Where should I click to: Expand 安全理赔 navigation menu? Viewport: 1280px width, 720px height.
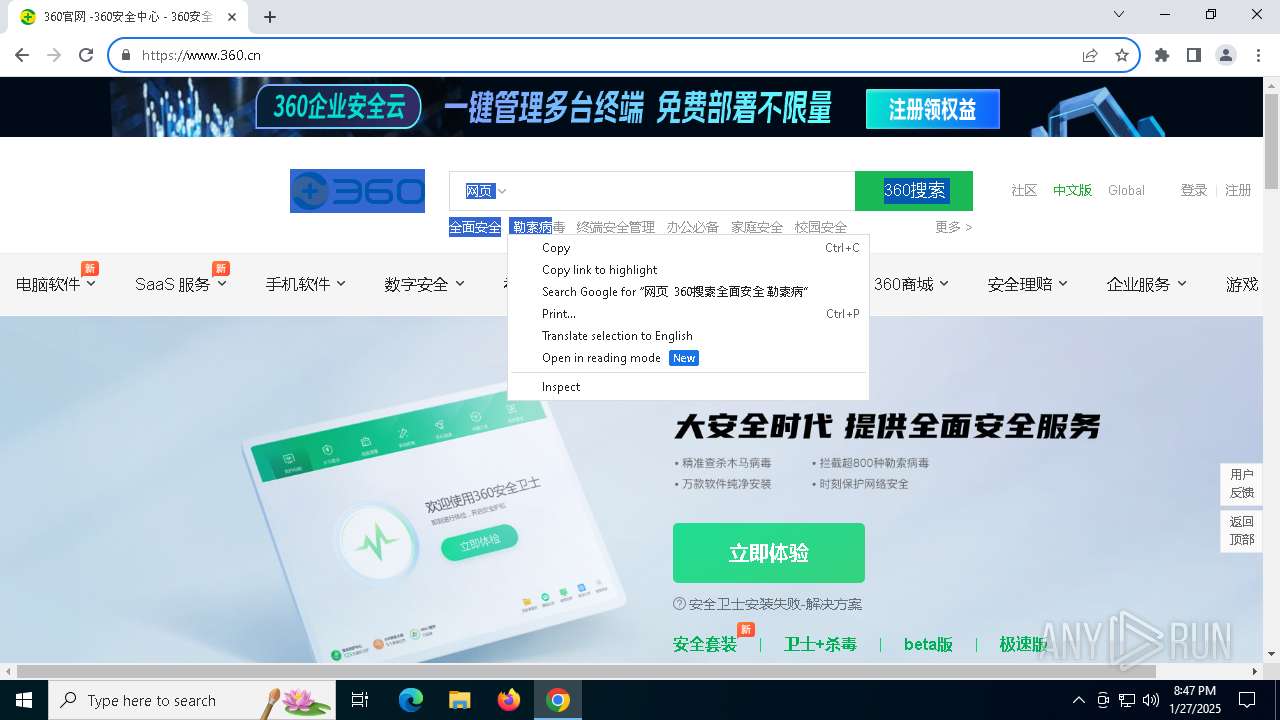(x=1028, y=284)
